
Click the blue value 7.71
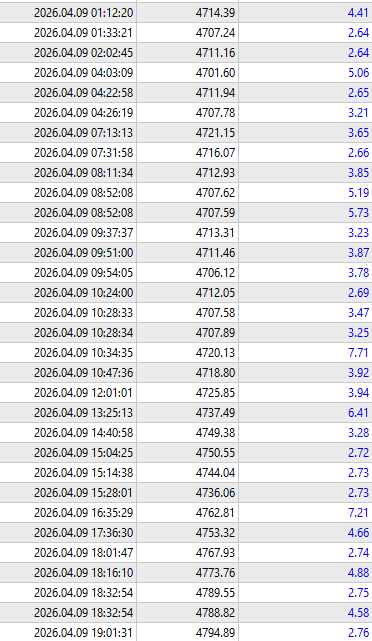tap(359, 353)
